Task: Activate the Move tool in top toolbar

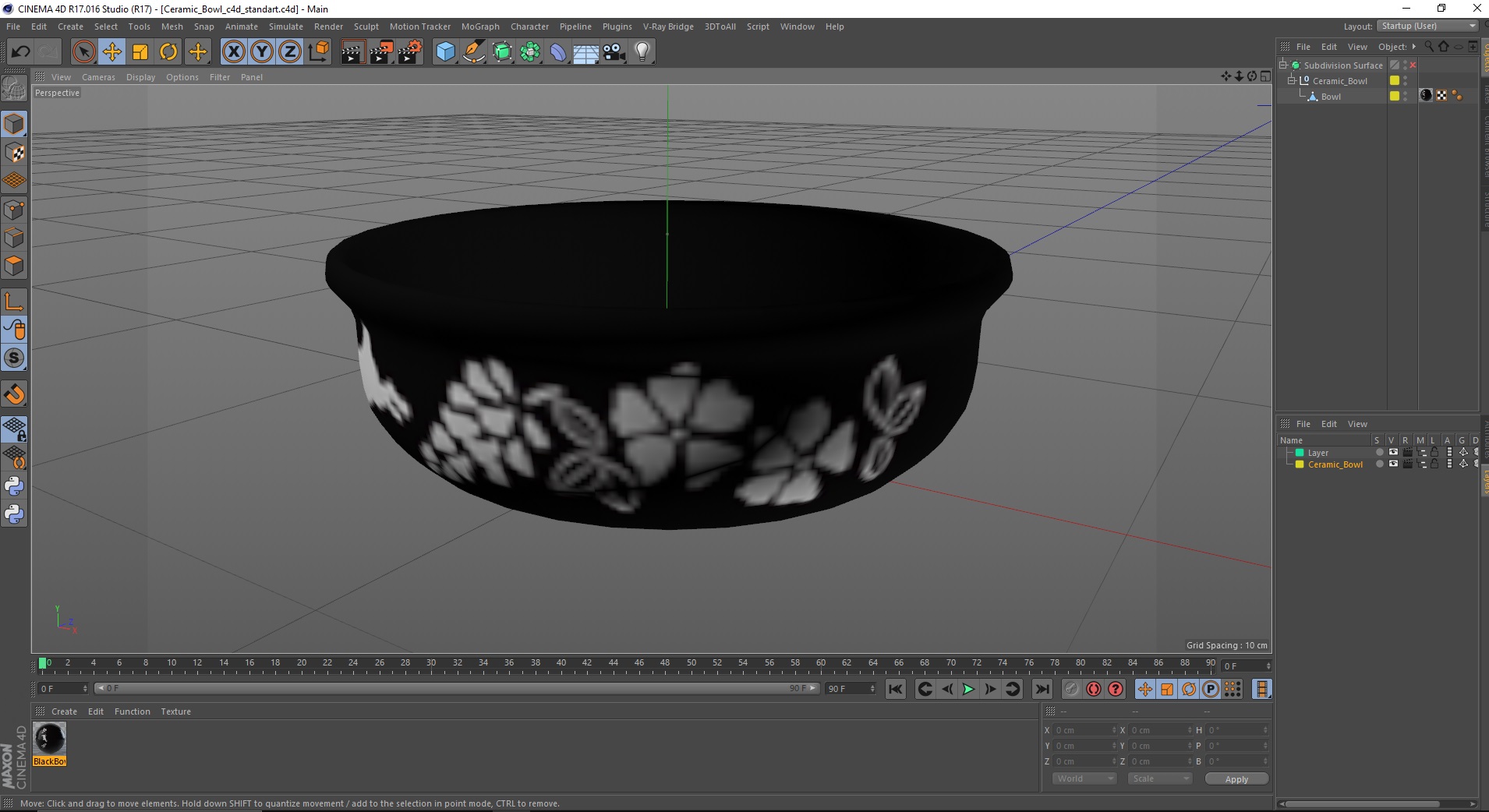Action: tap(112, 52)
